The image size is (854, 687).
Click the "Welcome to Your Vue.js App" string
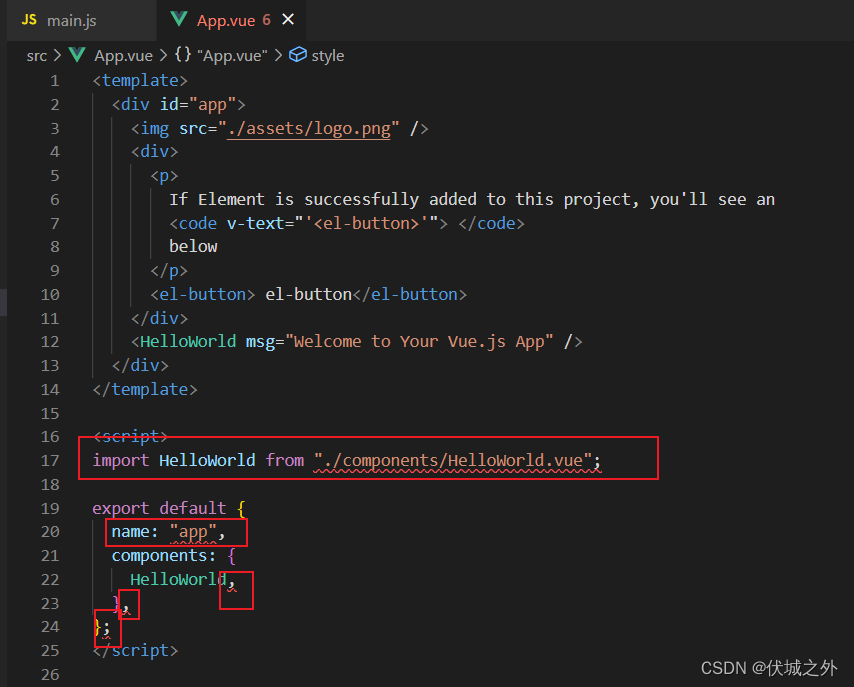(419, 342)
